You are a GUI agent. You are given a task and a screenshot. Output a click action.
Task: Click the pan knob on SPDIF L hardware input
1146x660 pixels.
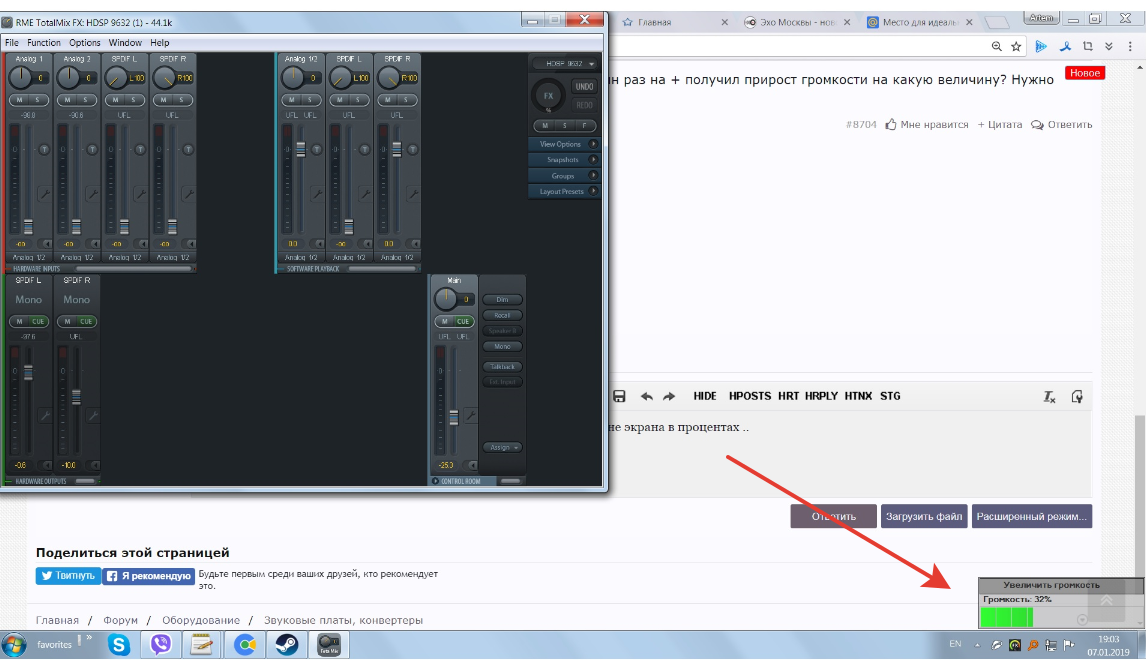point(116,77)
